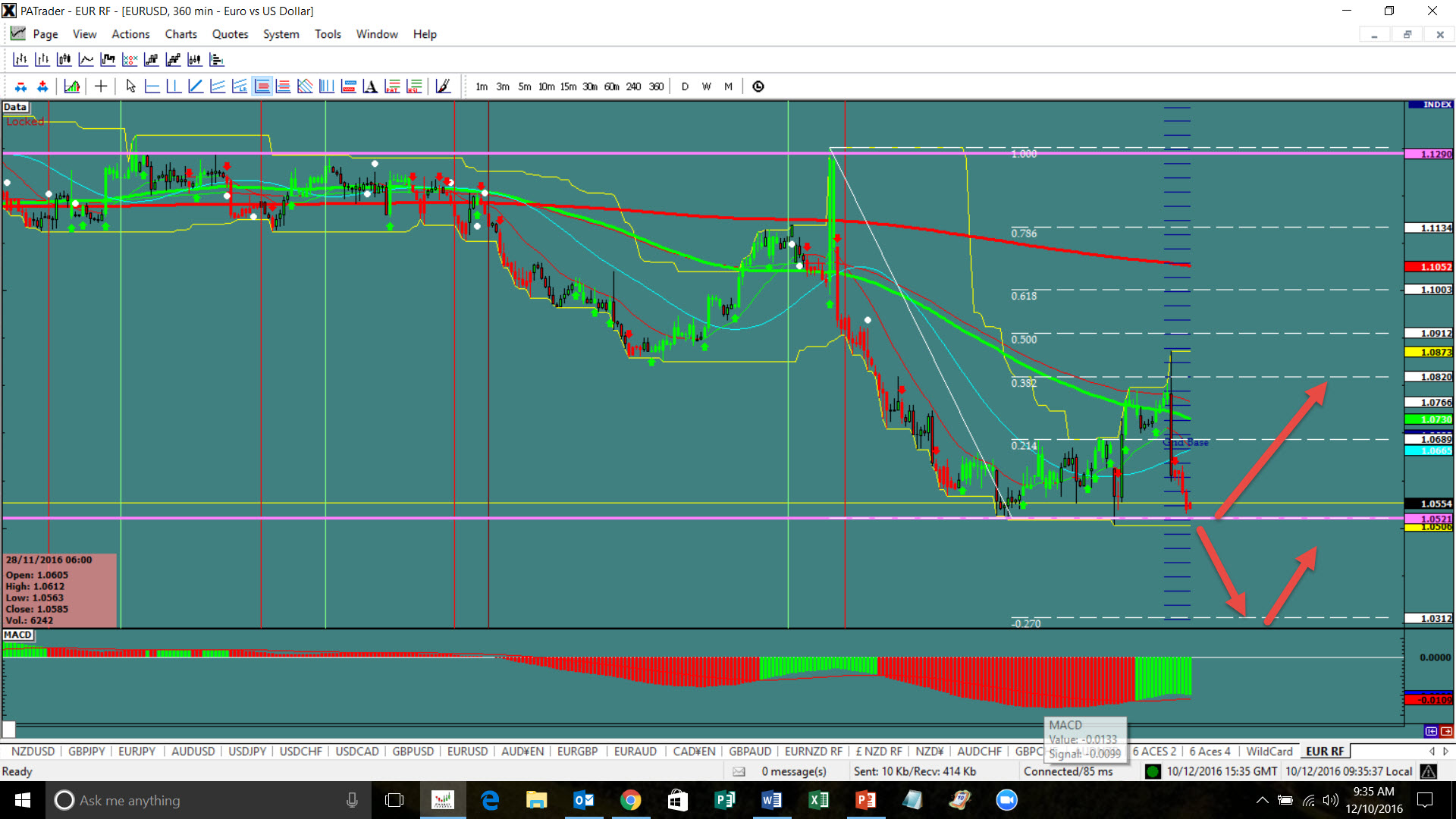Select the point and figure chart icon
This screenshot has width=1456, height=819.
coord(130,59)
